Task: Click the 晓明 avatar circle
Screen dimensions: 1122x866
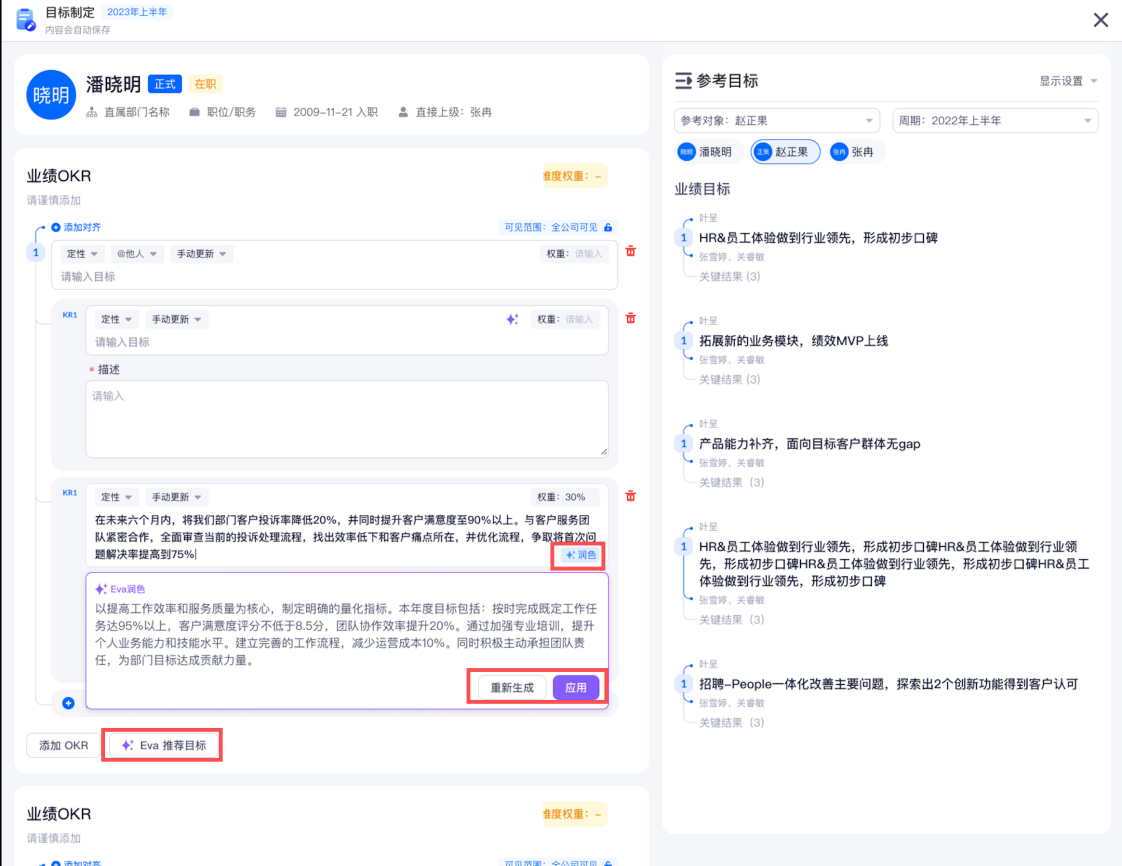Action: (x=51, y=94)
